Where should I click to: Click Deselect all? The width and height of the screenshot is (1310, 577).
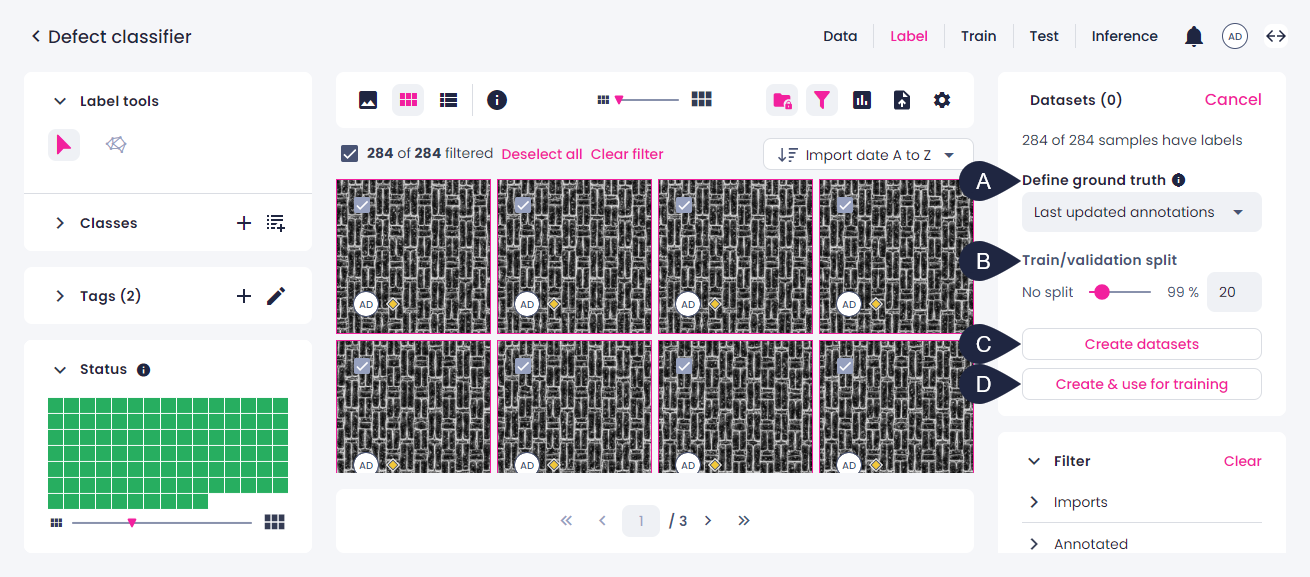pyautogui.click(x=542, y=154)
